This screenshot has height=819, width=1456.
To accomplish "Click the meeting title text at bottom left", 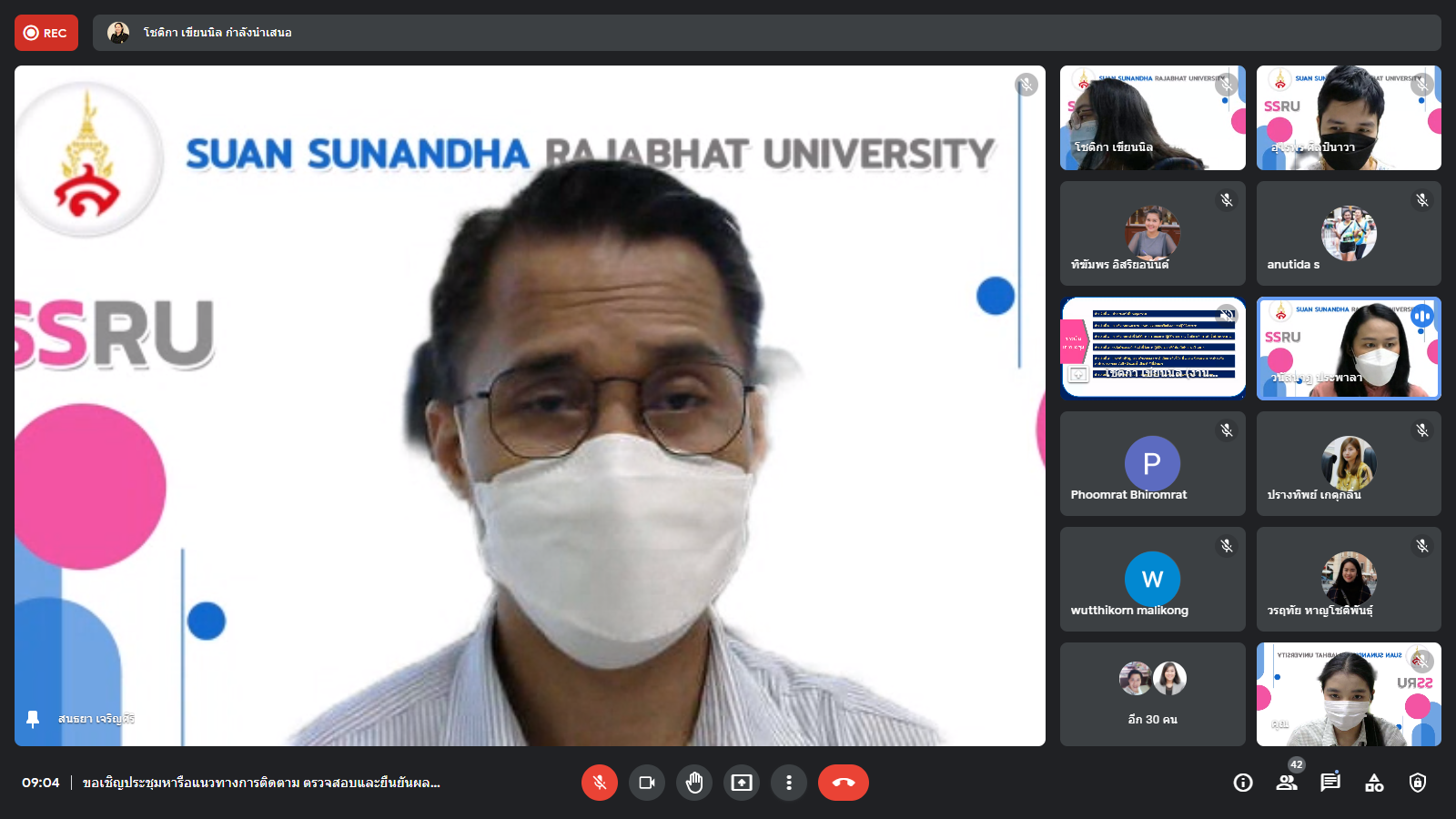I will point(261,783).
